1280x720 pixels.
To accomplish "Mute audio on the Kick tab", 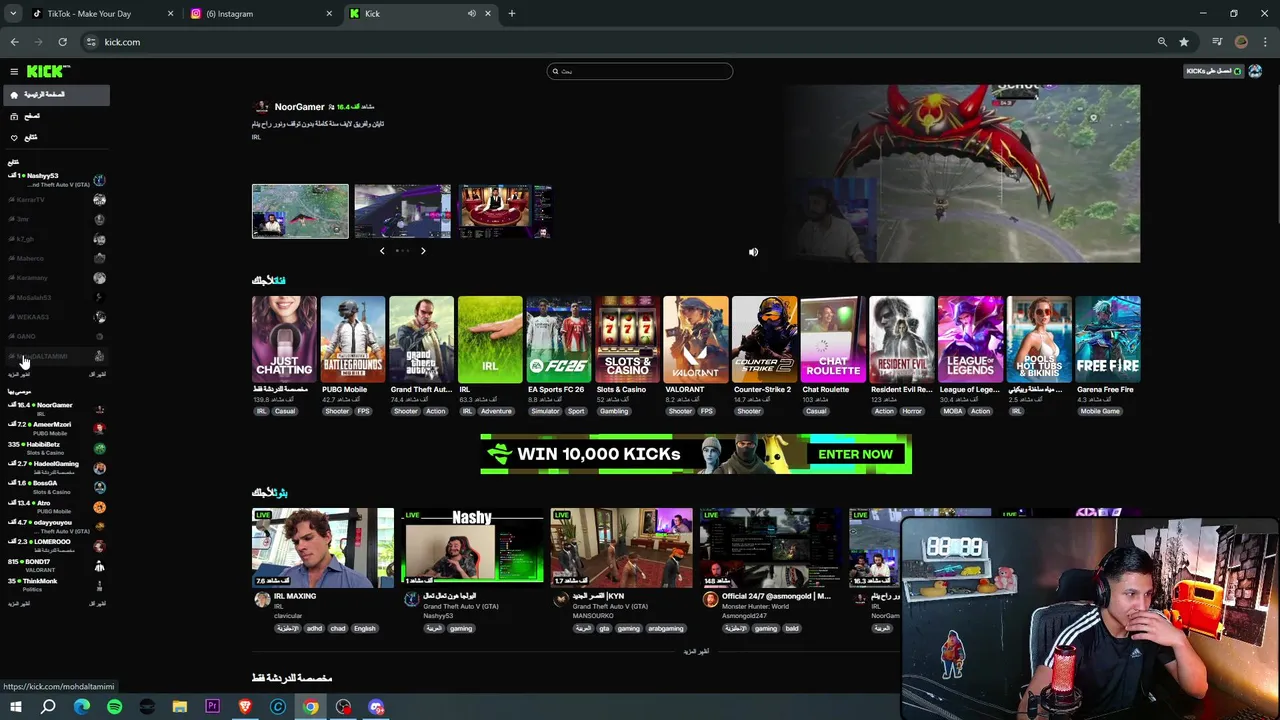I will 471,14.
